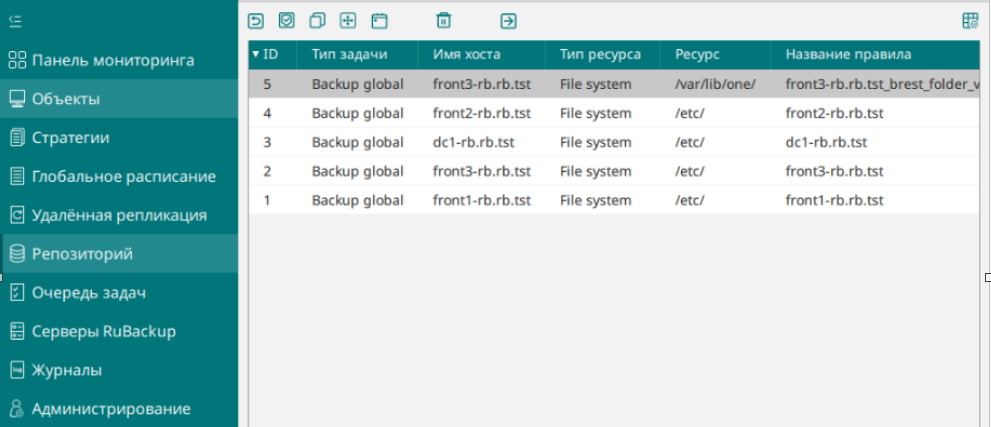The width and height of the screenshot is (991, 427).
Task: Select Репозиторий in the sidebar
Action: coord(119,254)
